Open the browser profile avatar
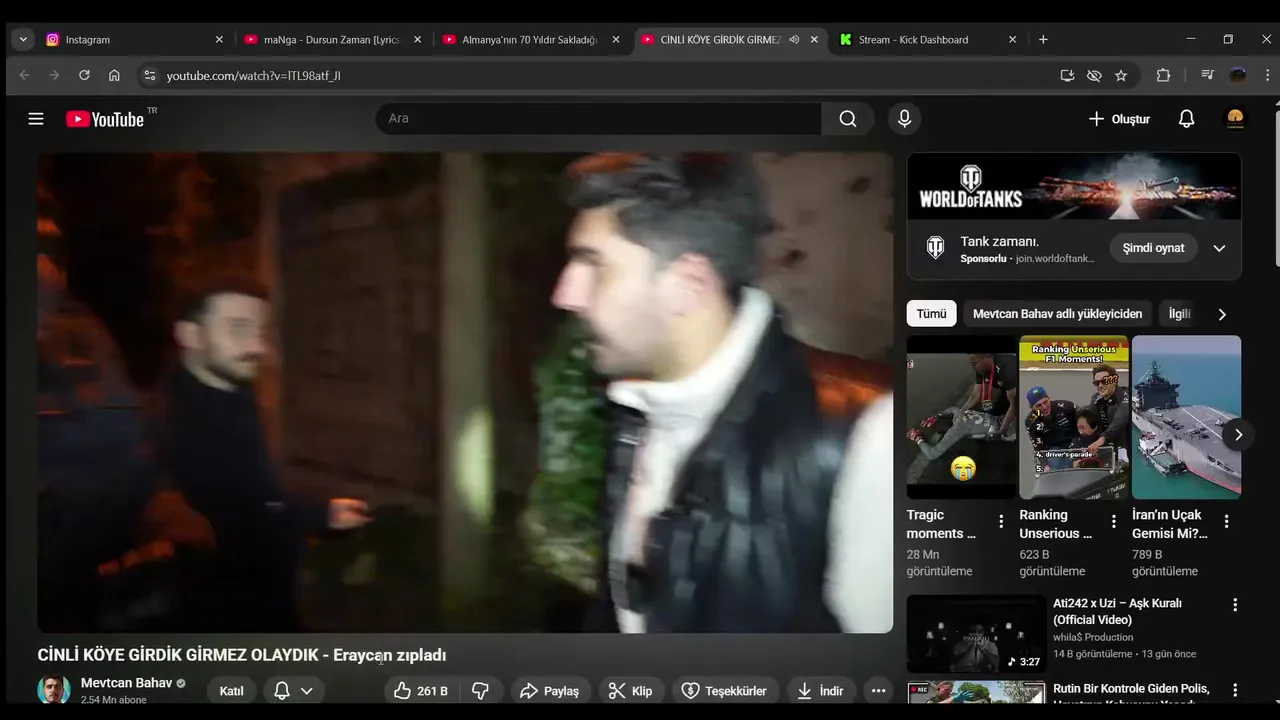Screen dimensions: 1280x720 tap(1238, 75)
